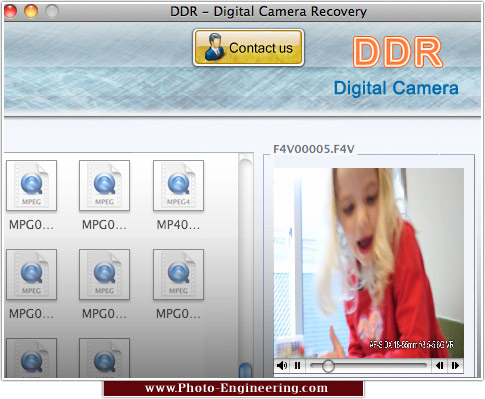Viewport: 485px width, 399px height.
Task: Mute the video with speaker icon
Action: coord(282,366)
